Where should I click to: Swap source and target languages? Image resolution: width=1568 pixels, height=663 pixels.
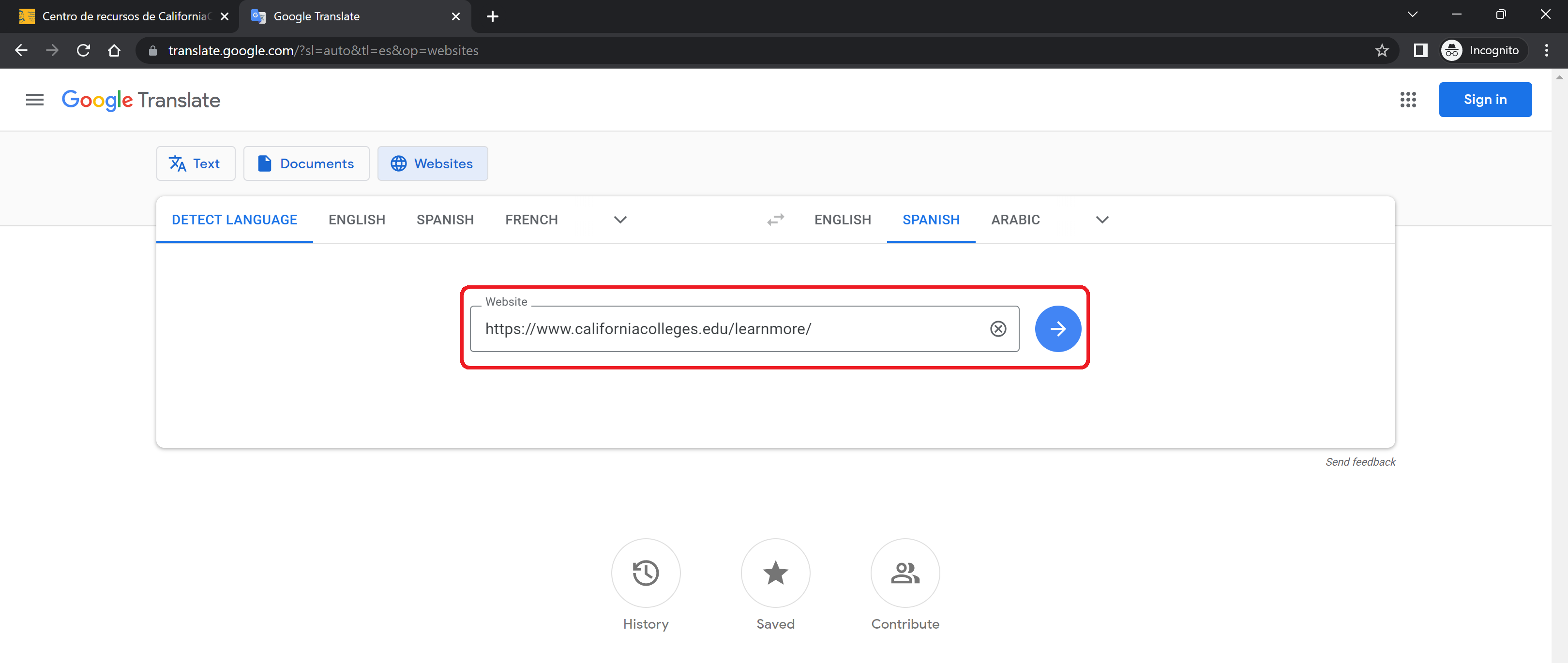(775, 220)
